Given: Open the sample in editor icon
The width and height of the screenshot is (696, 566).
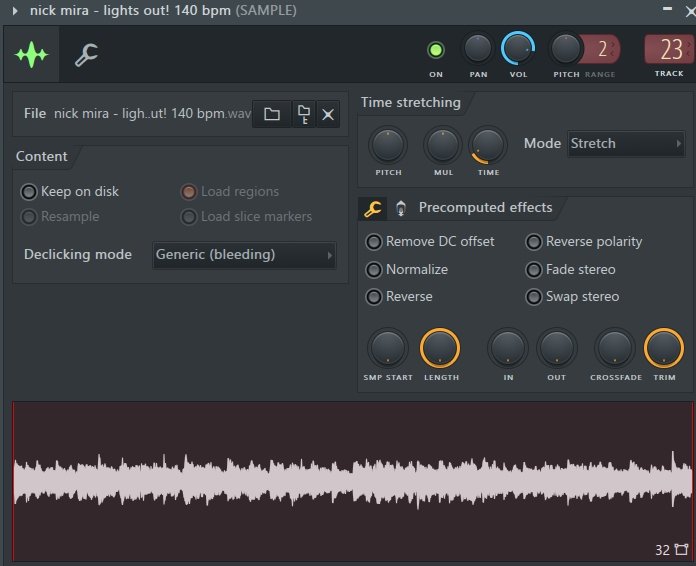Looking at the screenshot, I should 304,115.
